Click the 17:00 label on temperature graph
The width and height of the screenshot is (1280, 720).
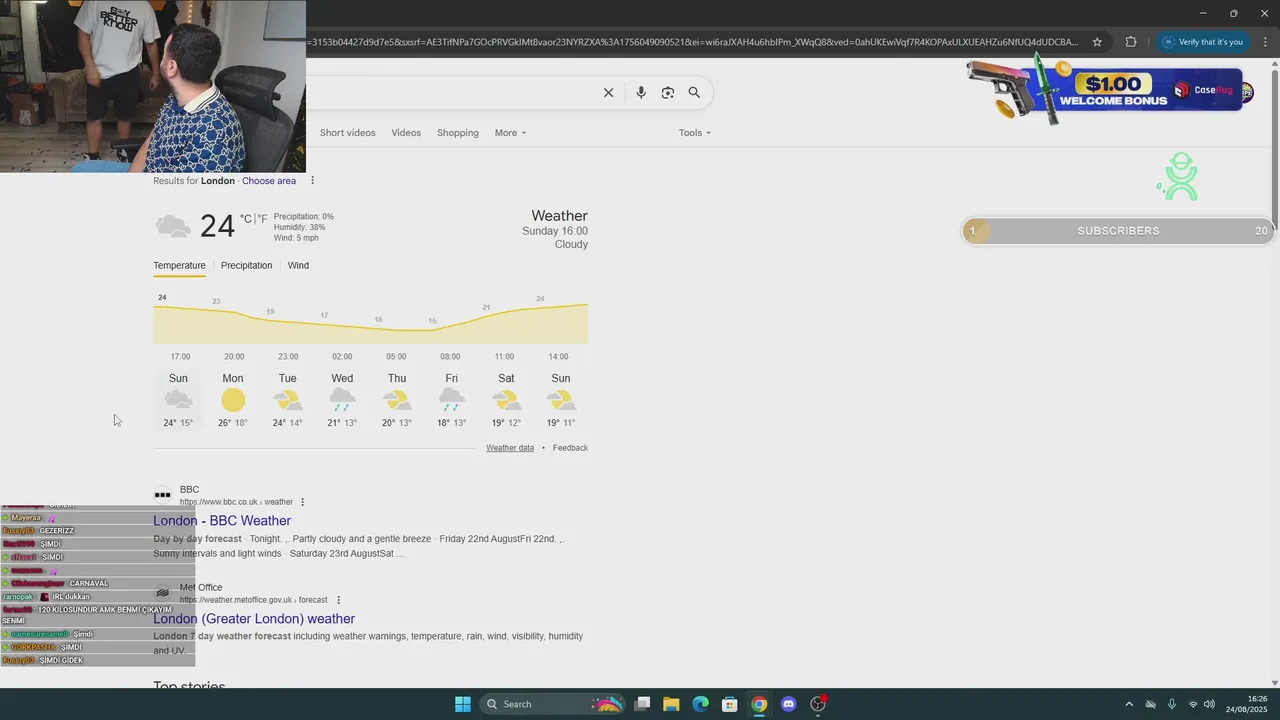[x=180, y=357]
